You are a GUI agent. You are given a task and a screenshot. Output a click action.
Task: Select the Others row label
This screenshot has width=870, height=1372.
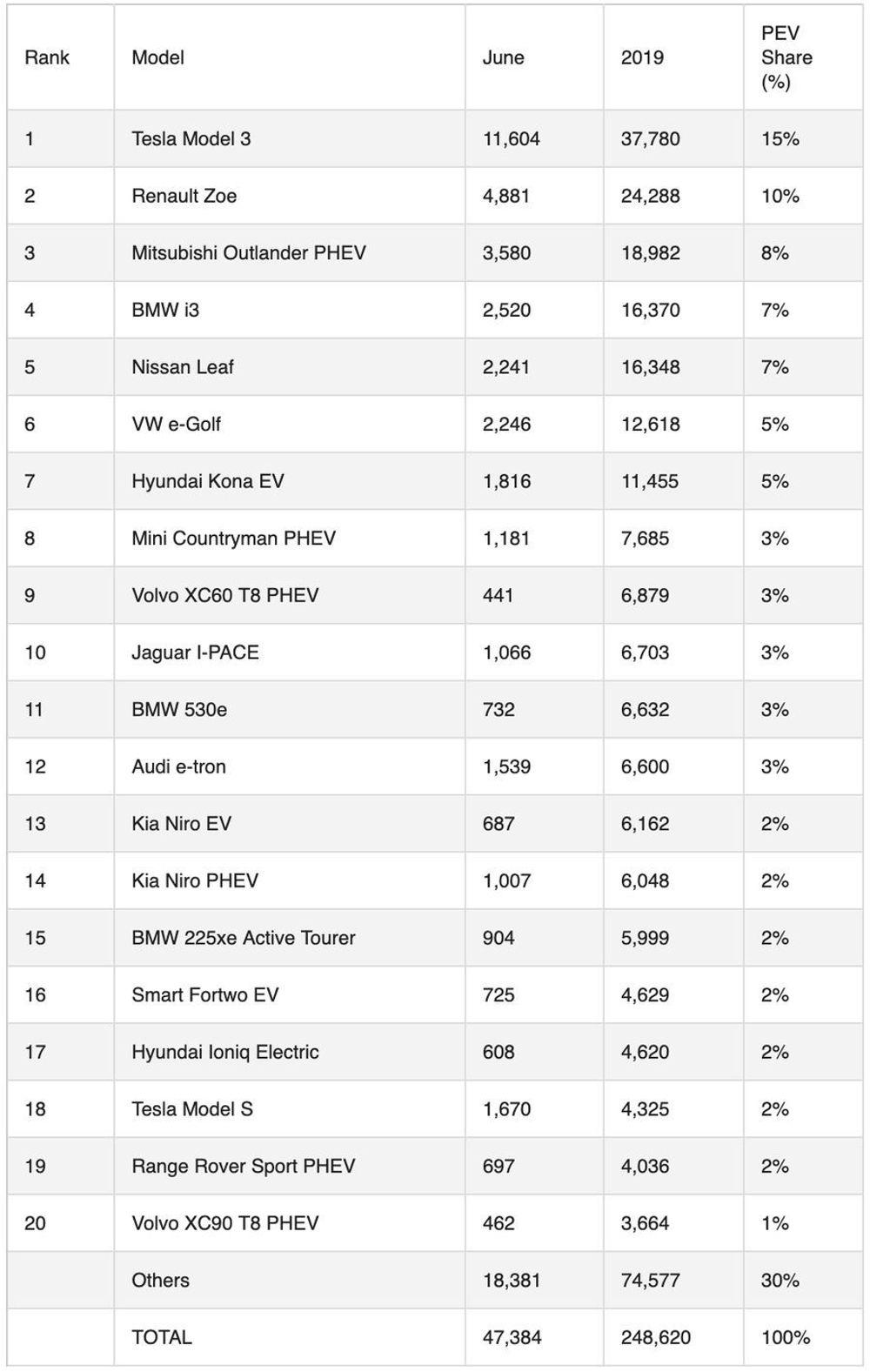(161, 1280)
